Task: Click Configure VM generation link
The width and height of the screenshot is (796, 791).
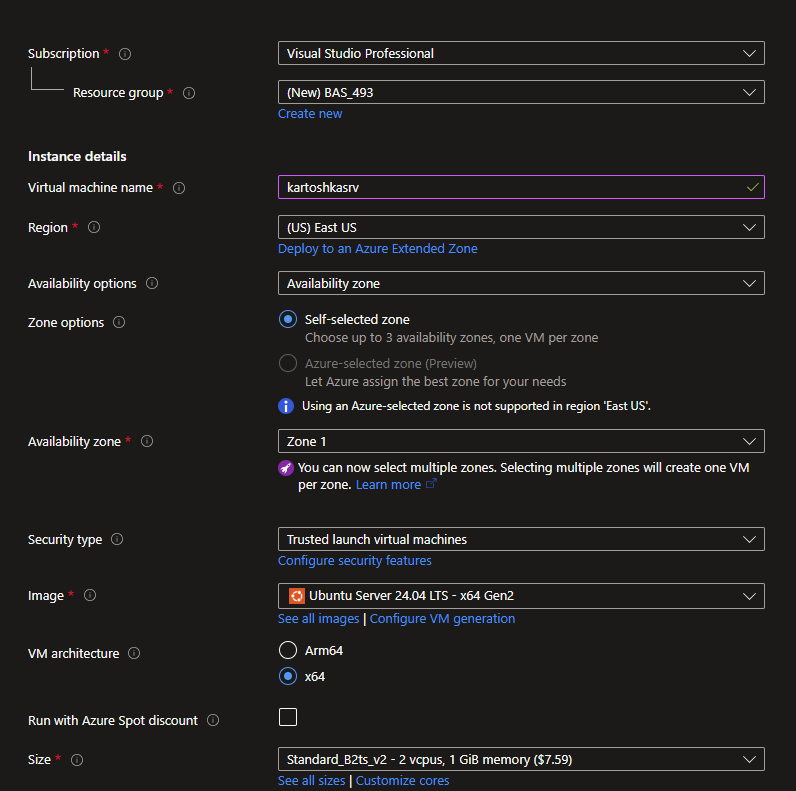Action: point(442,618)
